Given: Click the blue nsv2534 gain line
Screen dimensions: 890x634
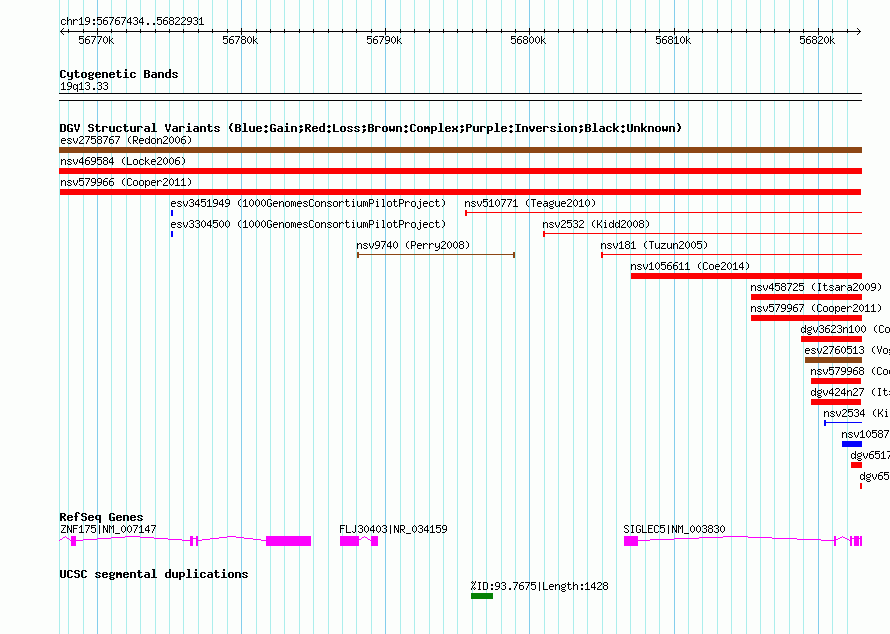Looking at the screenshot, I should [843, 423].
